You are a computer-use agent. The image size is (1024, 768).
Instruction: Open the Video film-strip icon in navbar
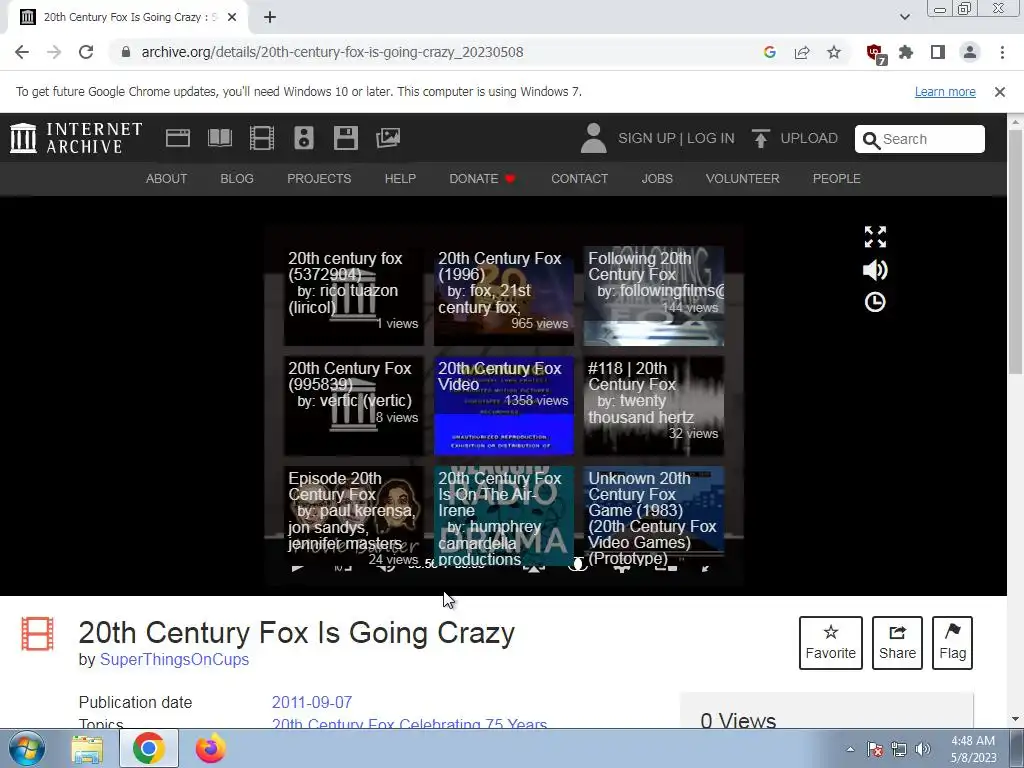262,138
